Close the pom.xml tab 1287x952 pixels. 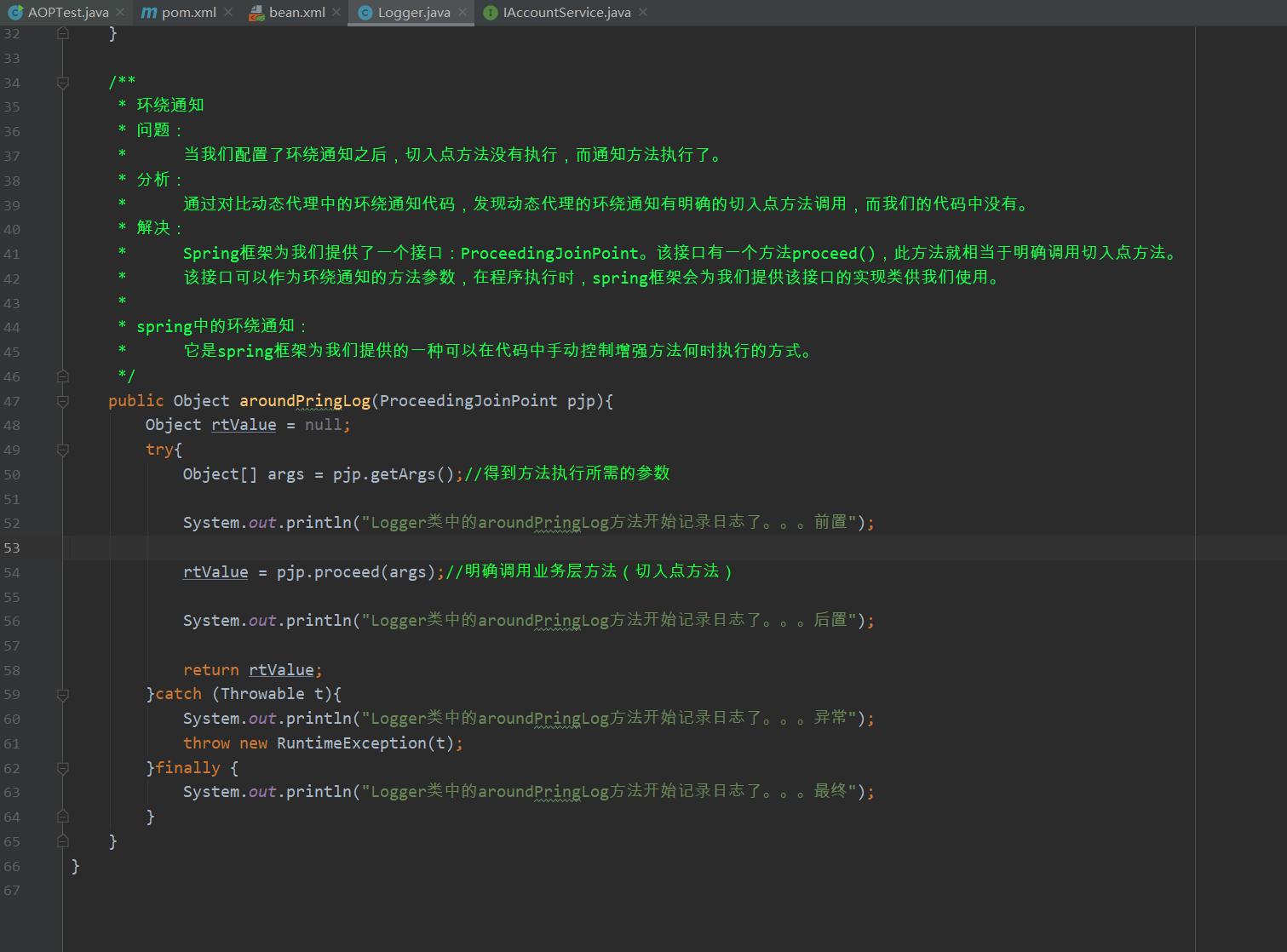click(228, 13)
